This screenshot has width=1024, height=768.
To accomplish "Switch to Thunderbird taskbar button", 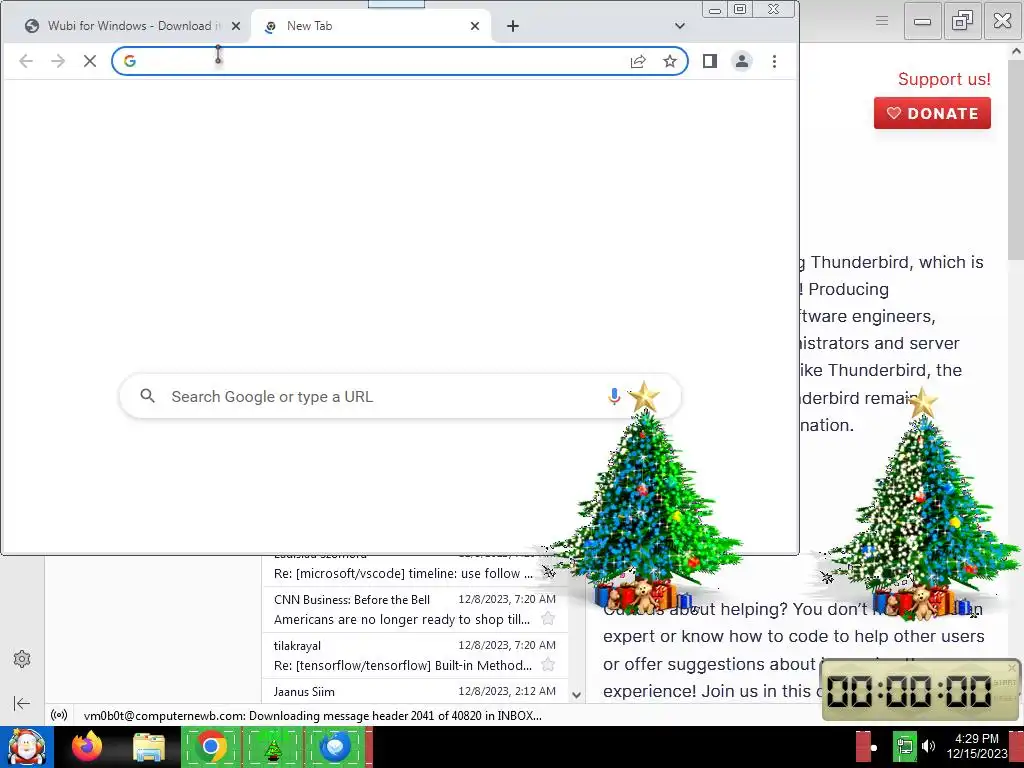I will 336,748.
